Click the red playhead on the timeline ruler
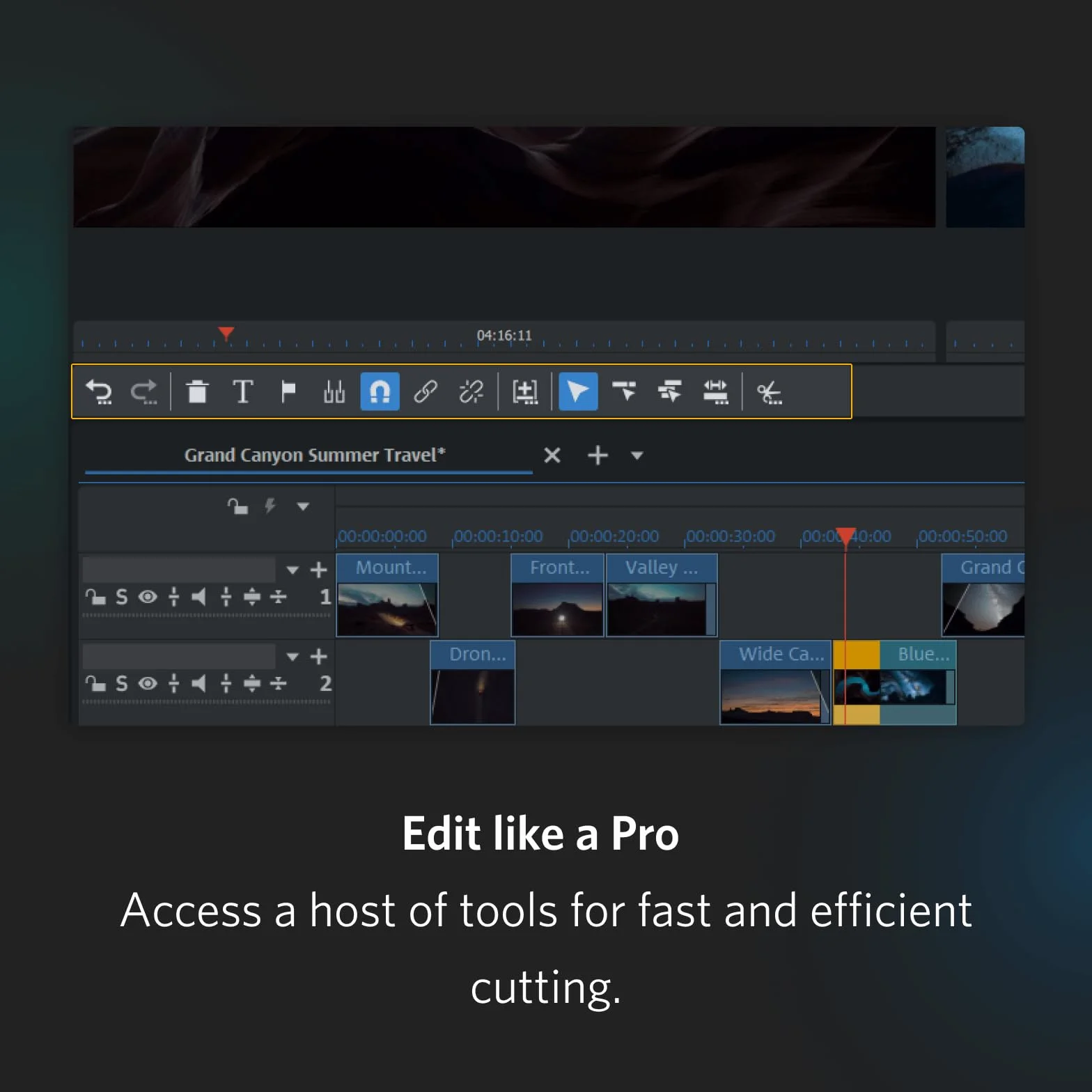The height and width of the screenshot is (1092, 1092). click(x=845, y=536)
